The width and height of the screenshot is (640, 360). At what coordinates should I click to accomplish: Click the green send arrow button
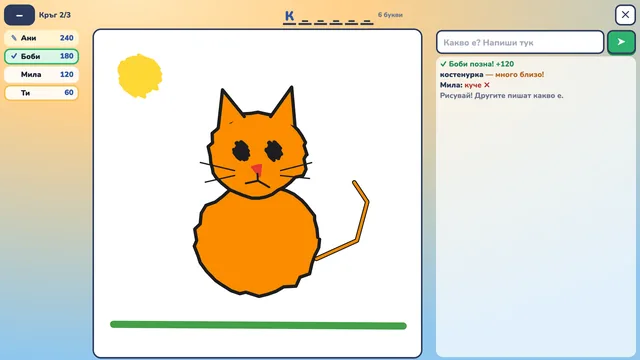[x=621, y=42]
